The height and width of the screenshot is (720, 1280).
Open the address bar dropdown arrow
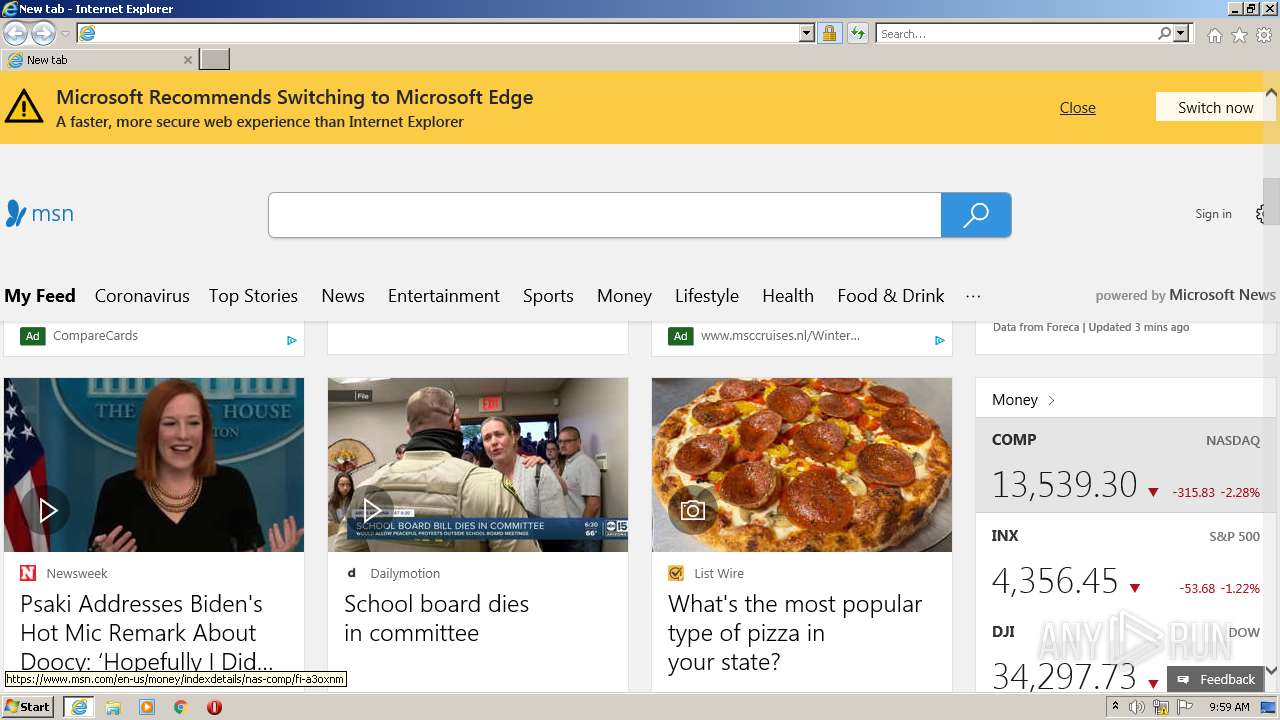807,34
